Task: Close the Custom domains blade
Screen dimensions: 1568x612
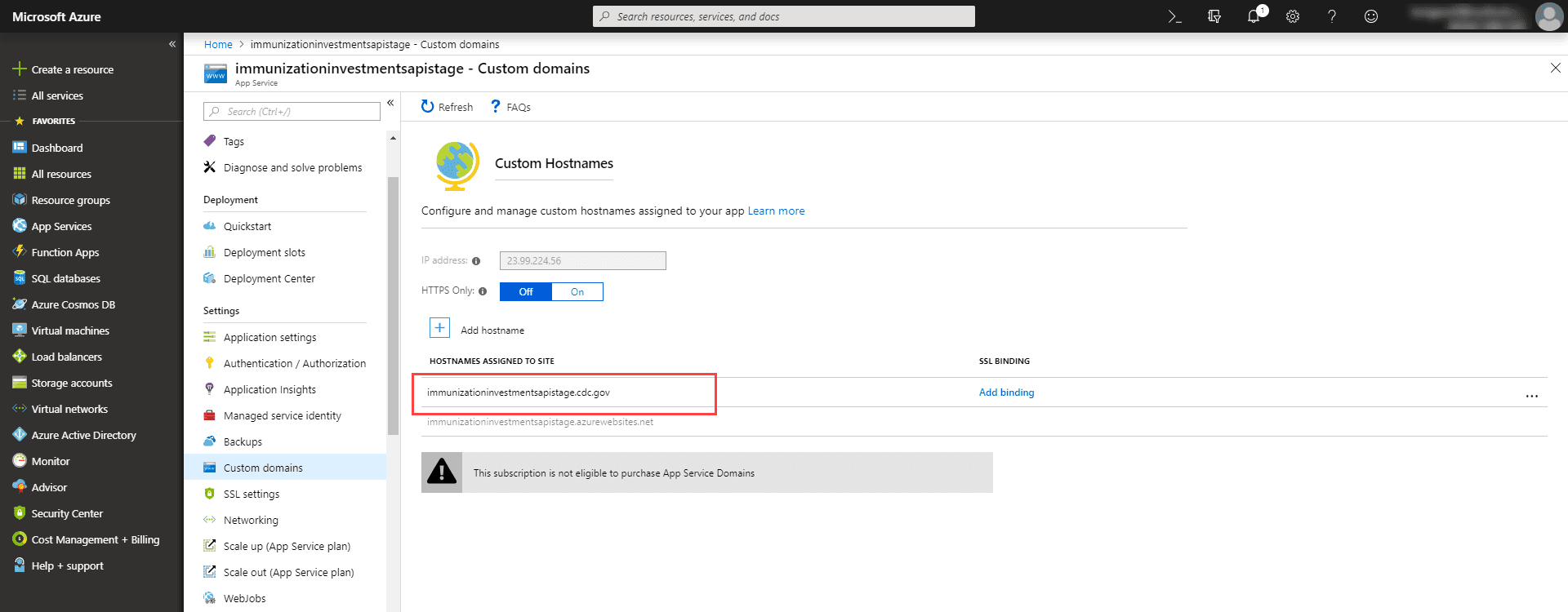Action: (x=1555, y=68)
